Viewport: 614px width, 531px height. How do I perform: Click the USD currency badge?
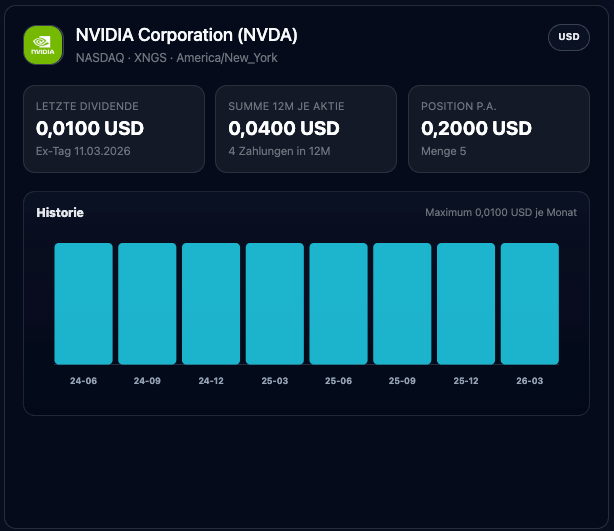(x=568, y=37)
